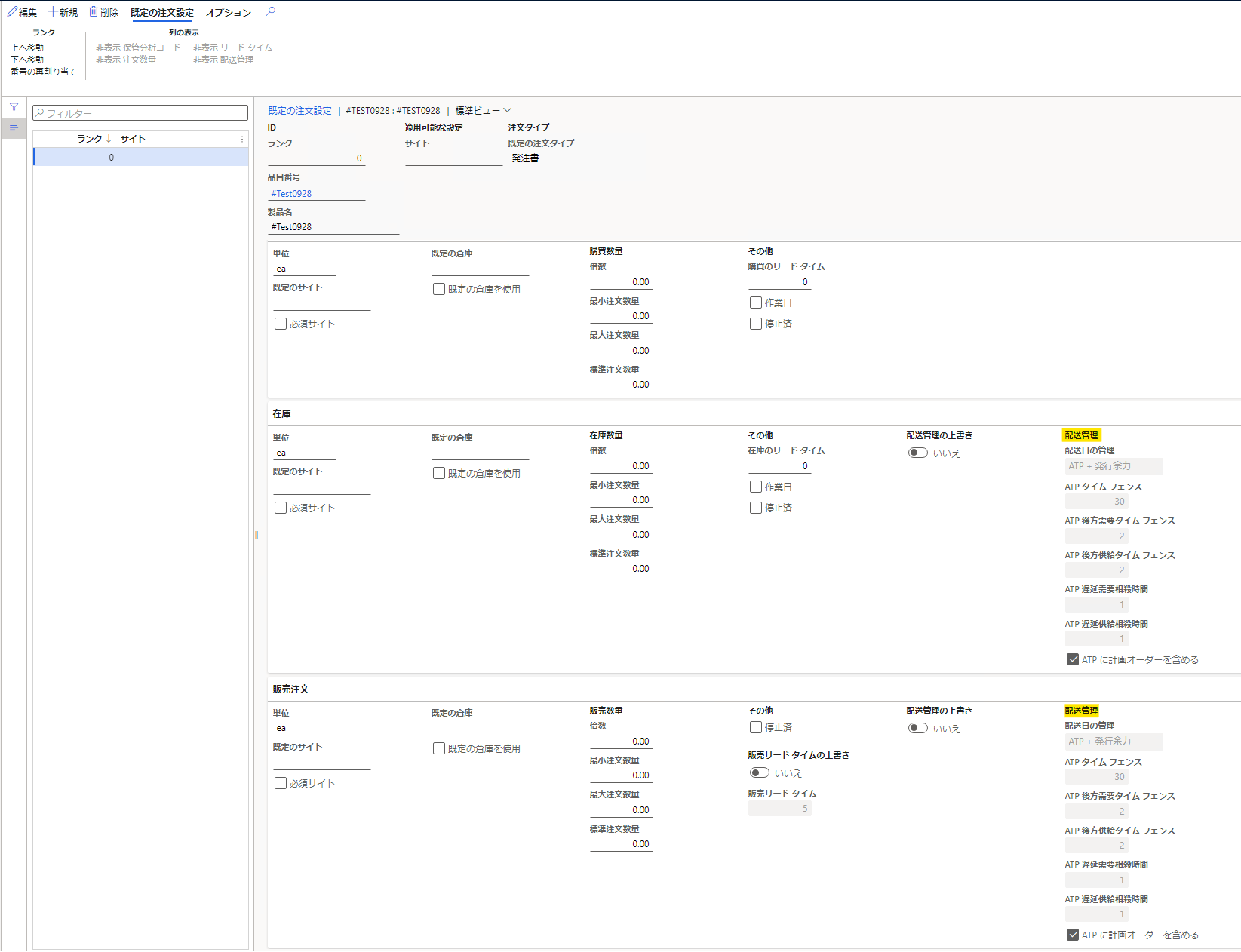Open the オプション tab
This screenshot has height=952, width=1241.
point(229,13)
